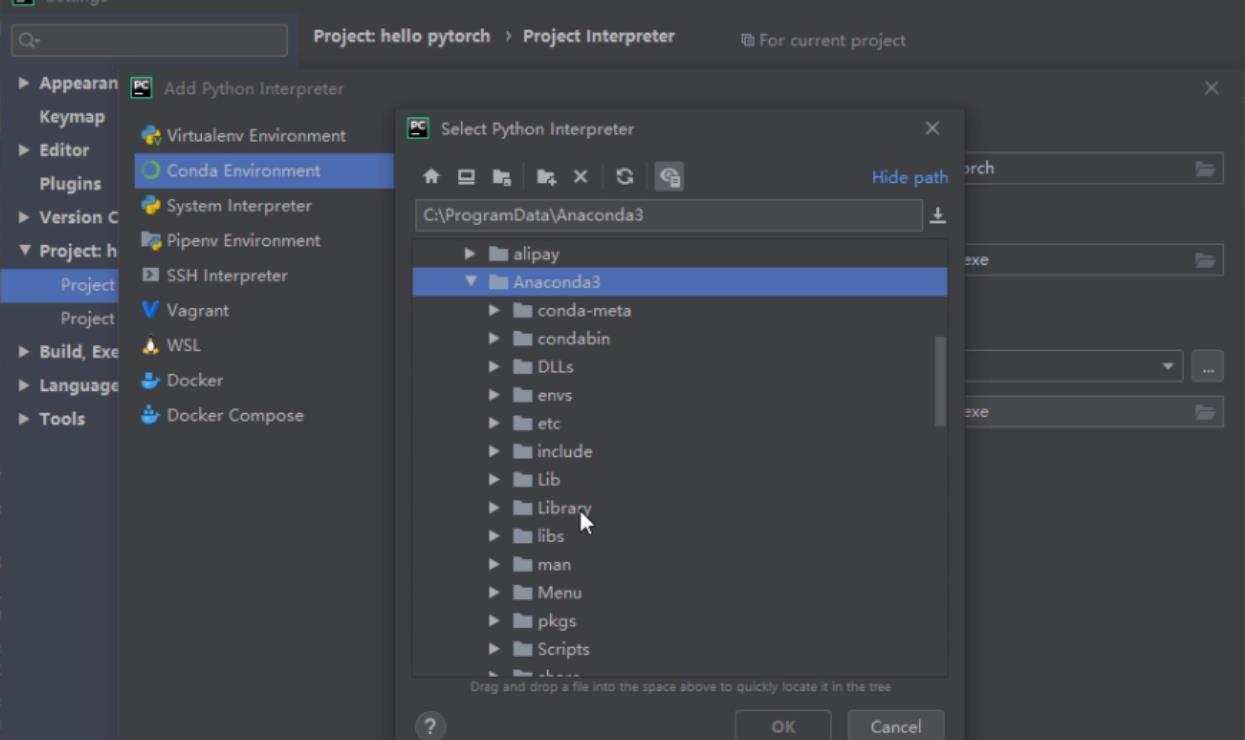Open the ellipsis button beside dropdown

tap(1207, 366)
